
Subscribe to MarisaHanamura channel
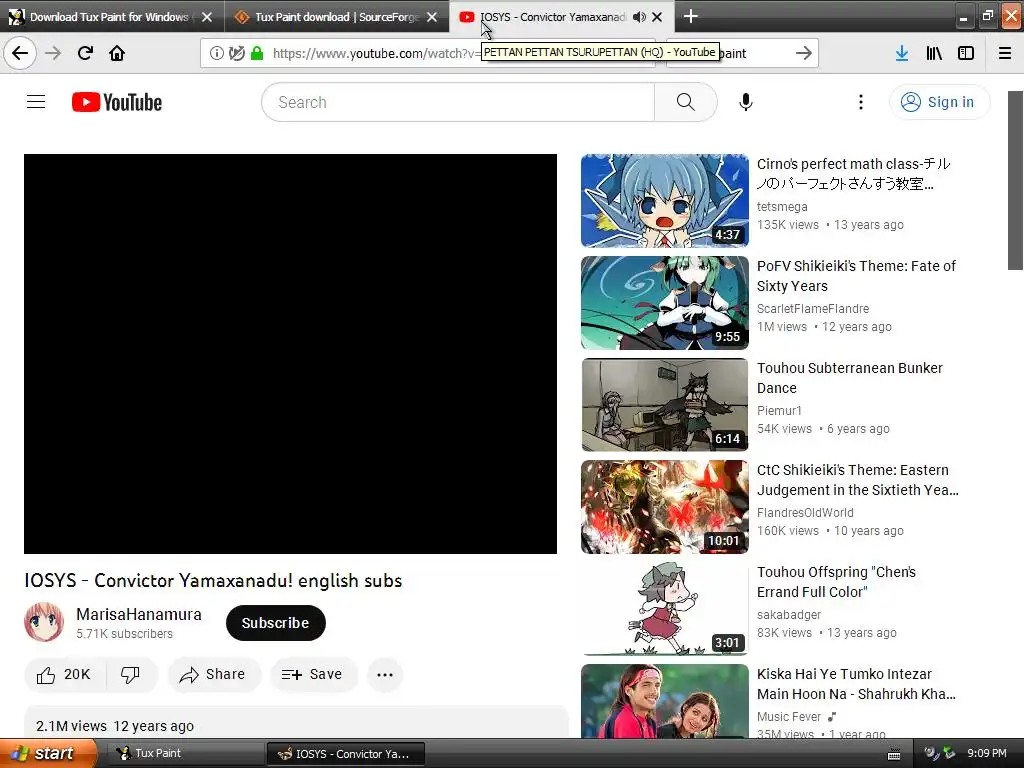[276, 623]
